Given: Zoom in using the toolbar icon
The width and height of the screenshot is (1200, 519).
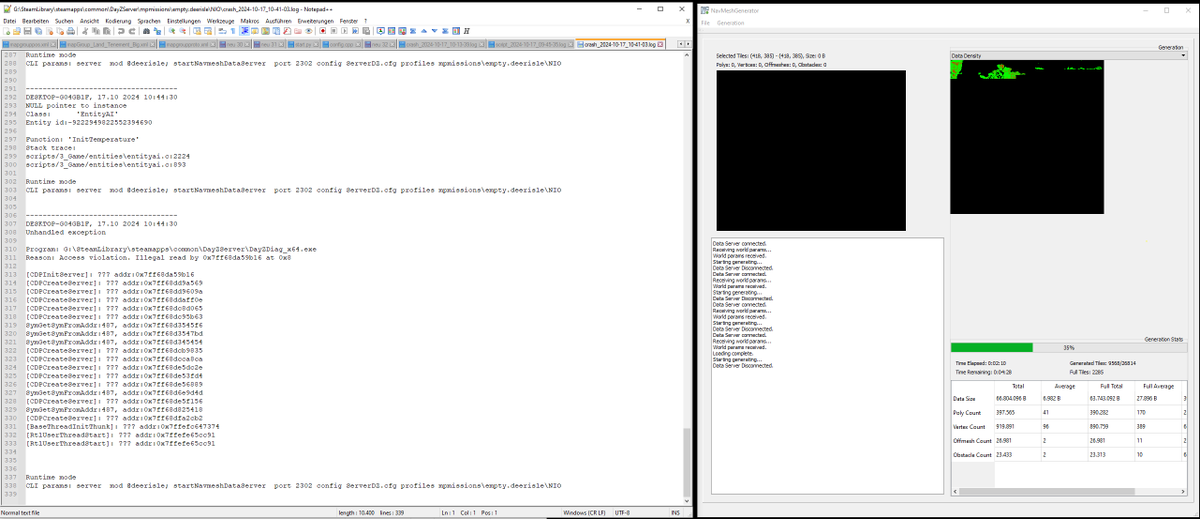Looking at the screenshot, I should [172, 31].
